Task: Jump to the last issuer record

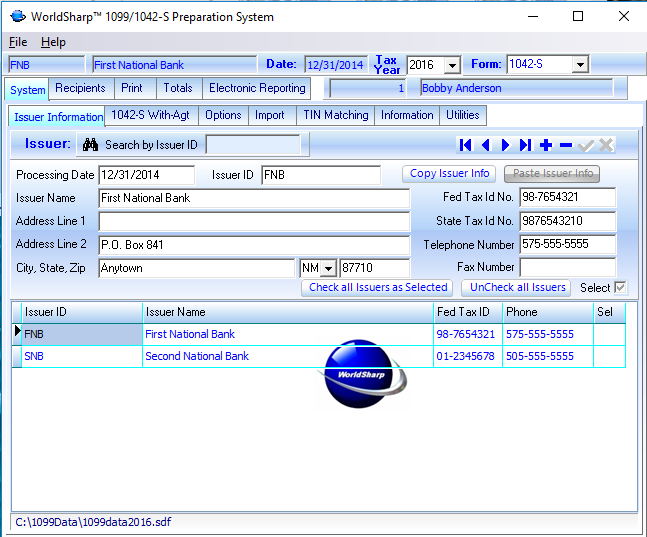Action: 526,145
